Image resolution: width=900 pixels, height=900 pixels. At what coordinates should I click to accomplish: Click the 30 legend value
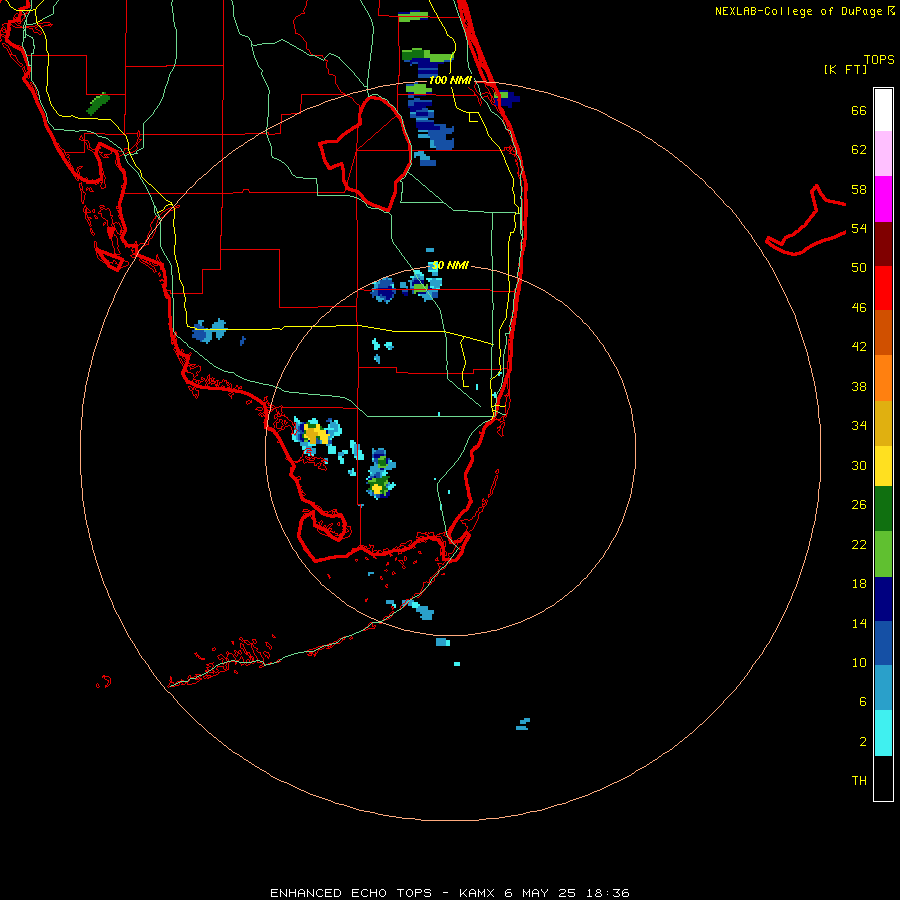pos(859,465)
